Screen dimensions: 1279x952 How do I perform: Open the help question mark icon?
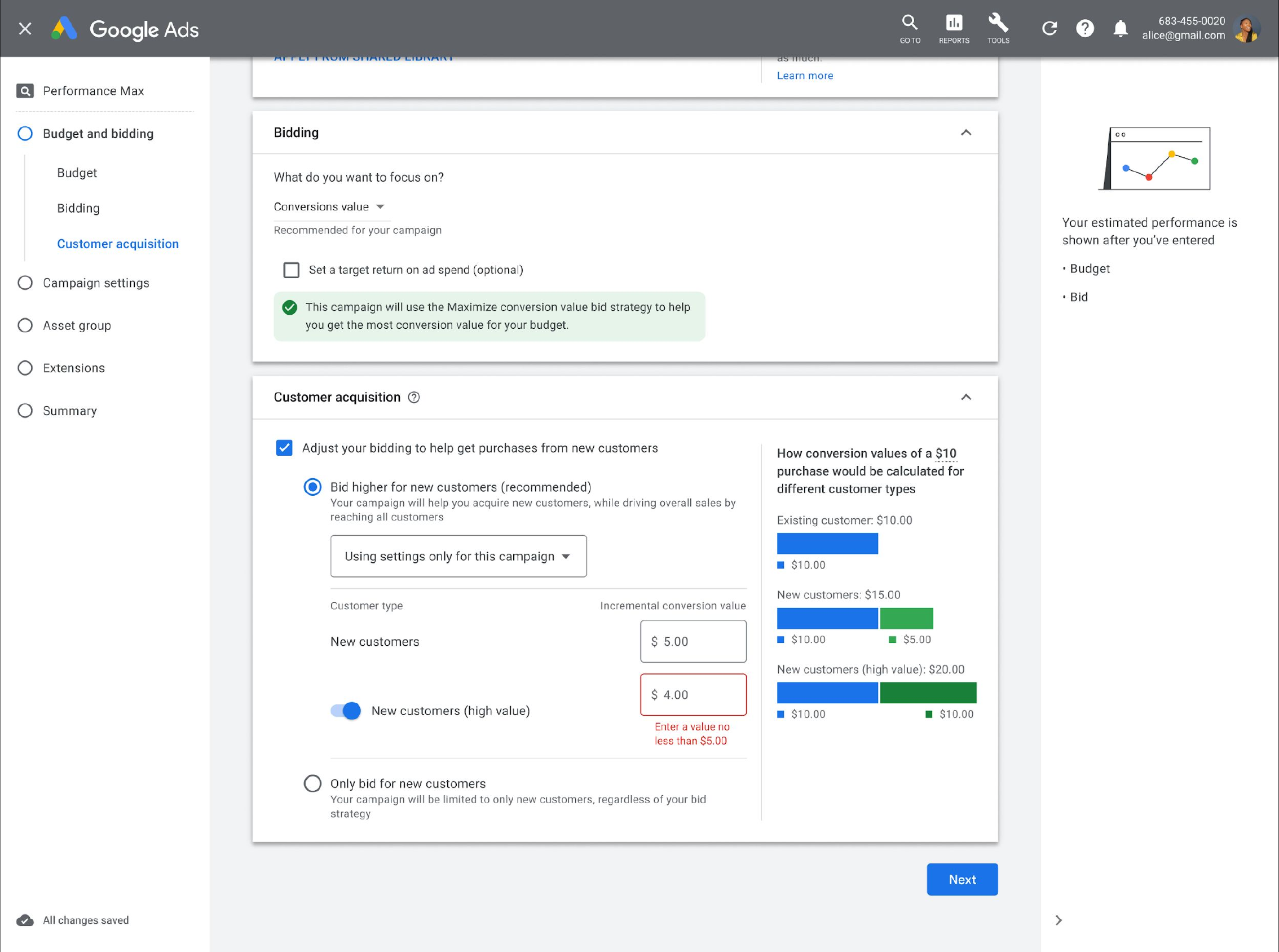point(1085,28)
